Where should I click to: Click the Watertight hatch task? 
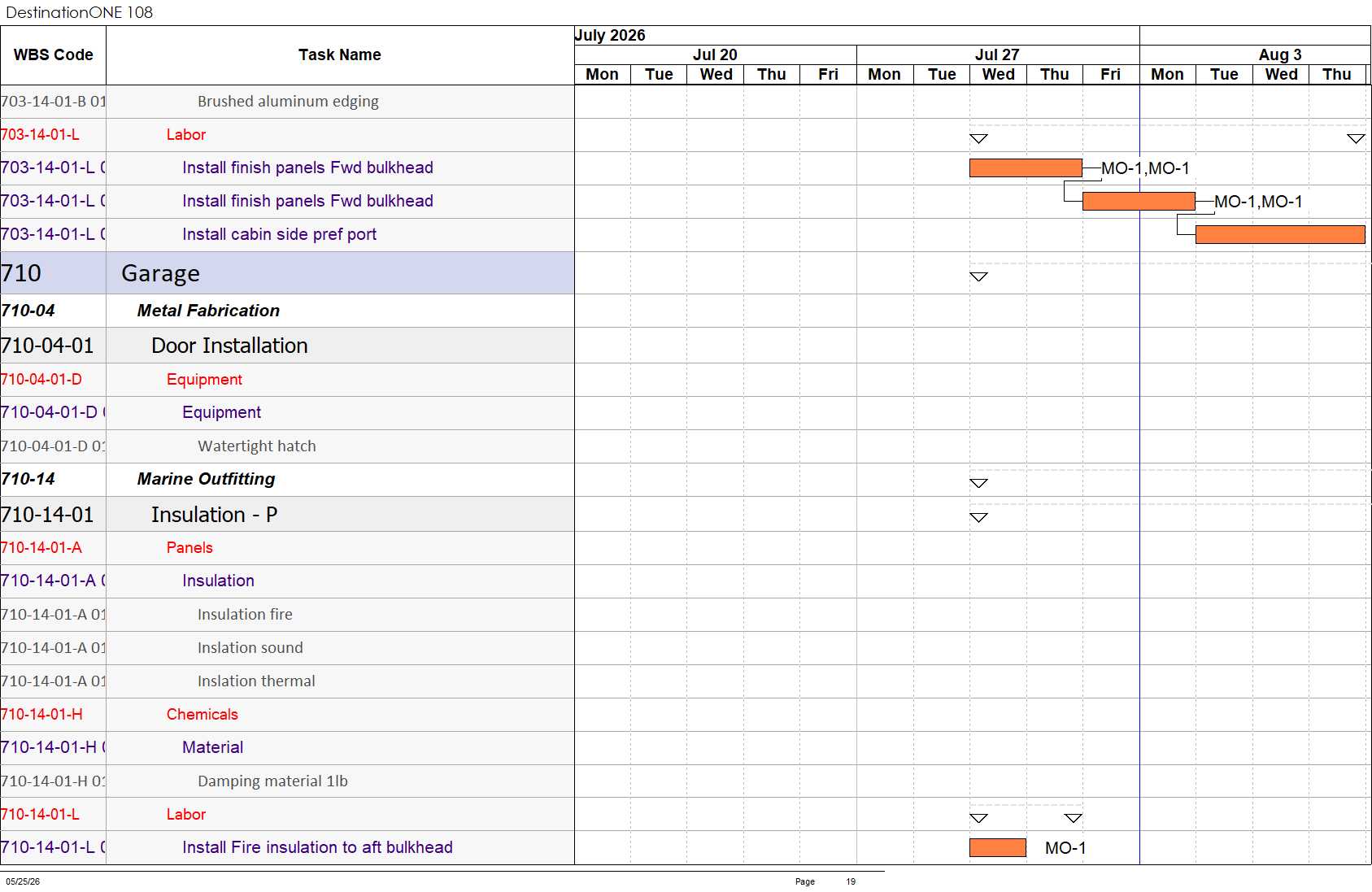(257, 446)
